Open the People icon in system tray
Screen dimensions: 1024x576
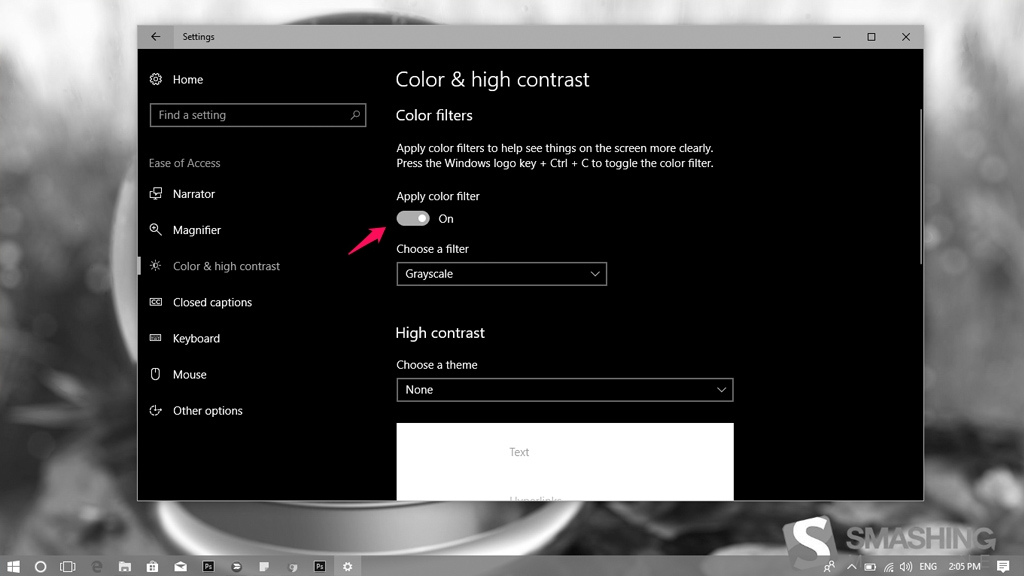[x=829, y=566]
